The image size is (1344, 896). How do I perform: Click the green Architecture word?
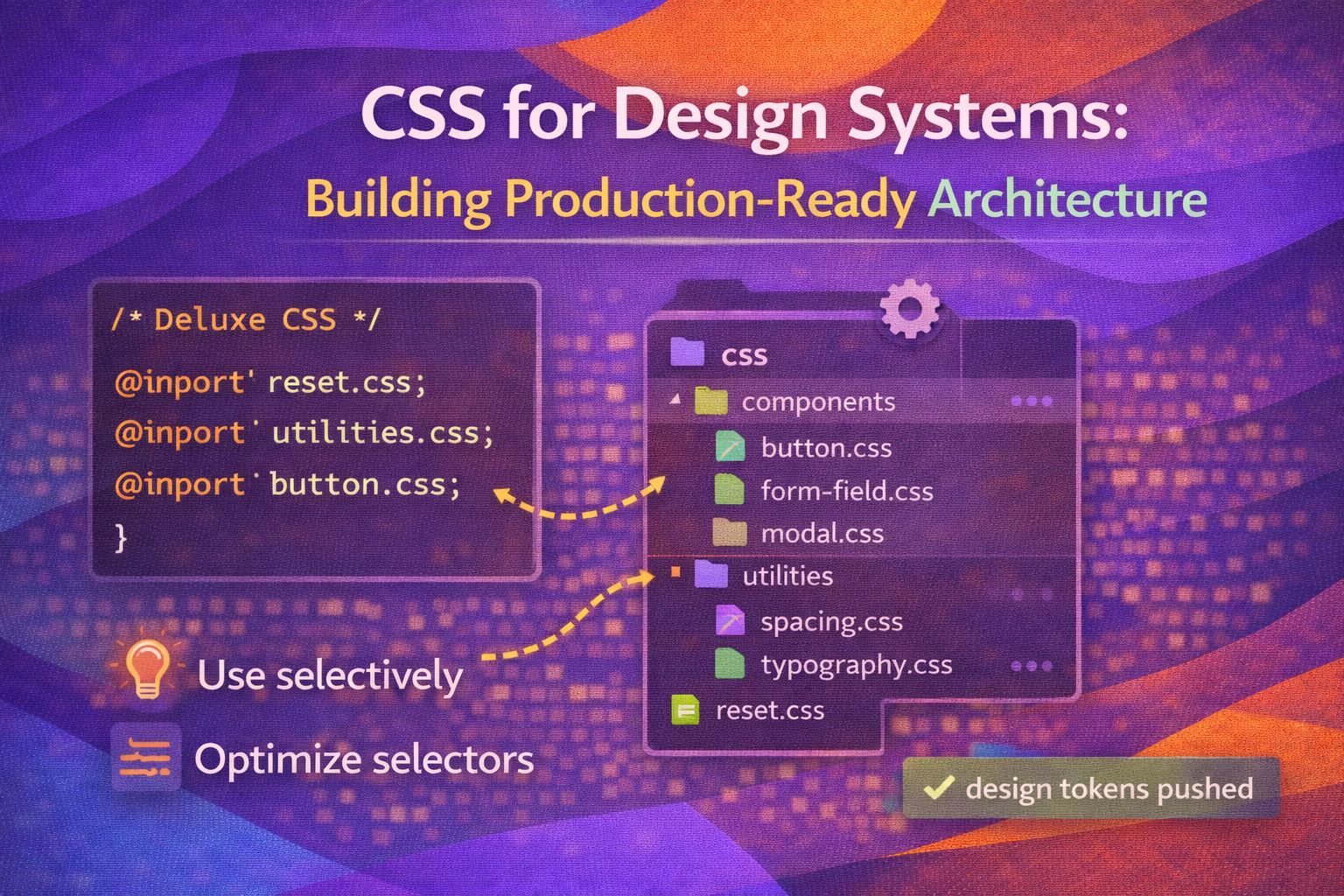click(1067, 199)
